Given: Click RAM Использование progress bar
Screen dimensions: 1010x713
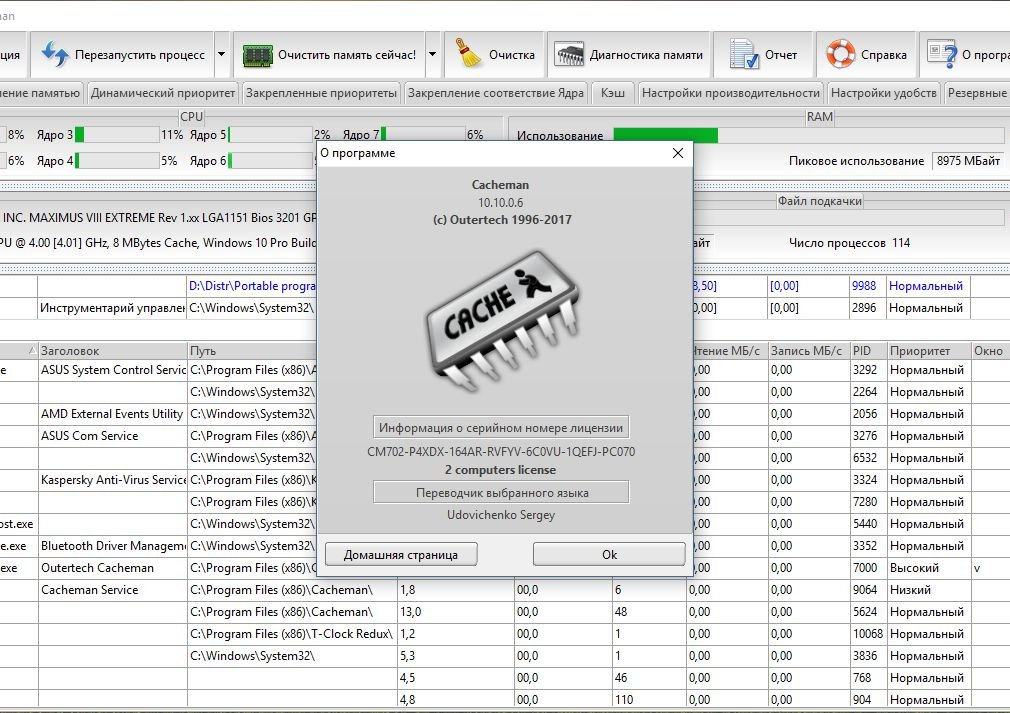Looking at the screenshot, I should point(808,135).
